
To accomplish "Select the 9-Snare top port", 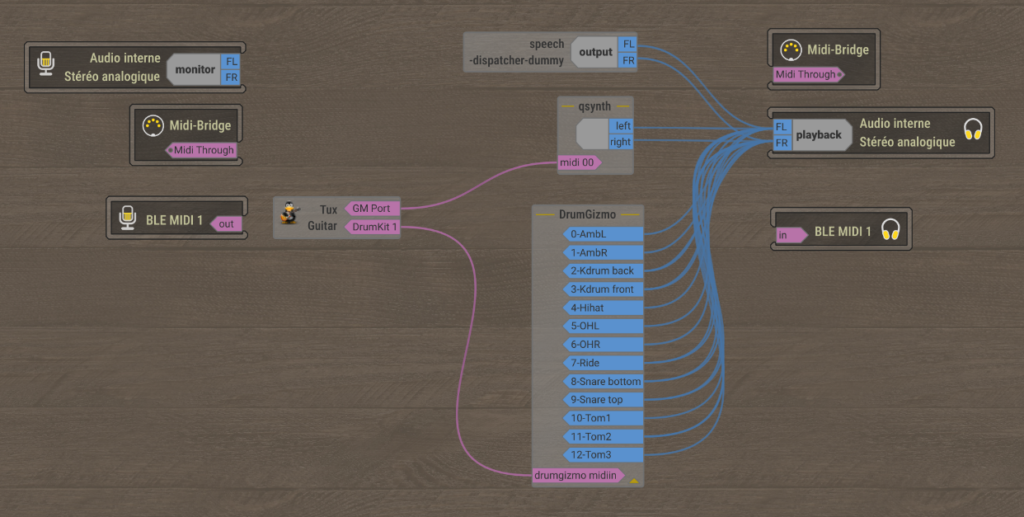I will (603, 400).
